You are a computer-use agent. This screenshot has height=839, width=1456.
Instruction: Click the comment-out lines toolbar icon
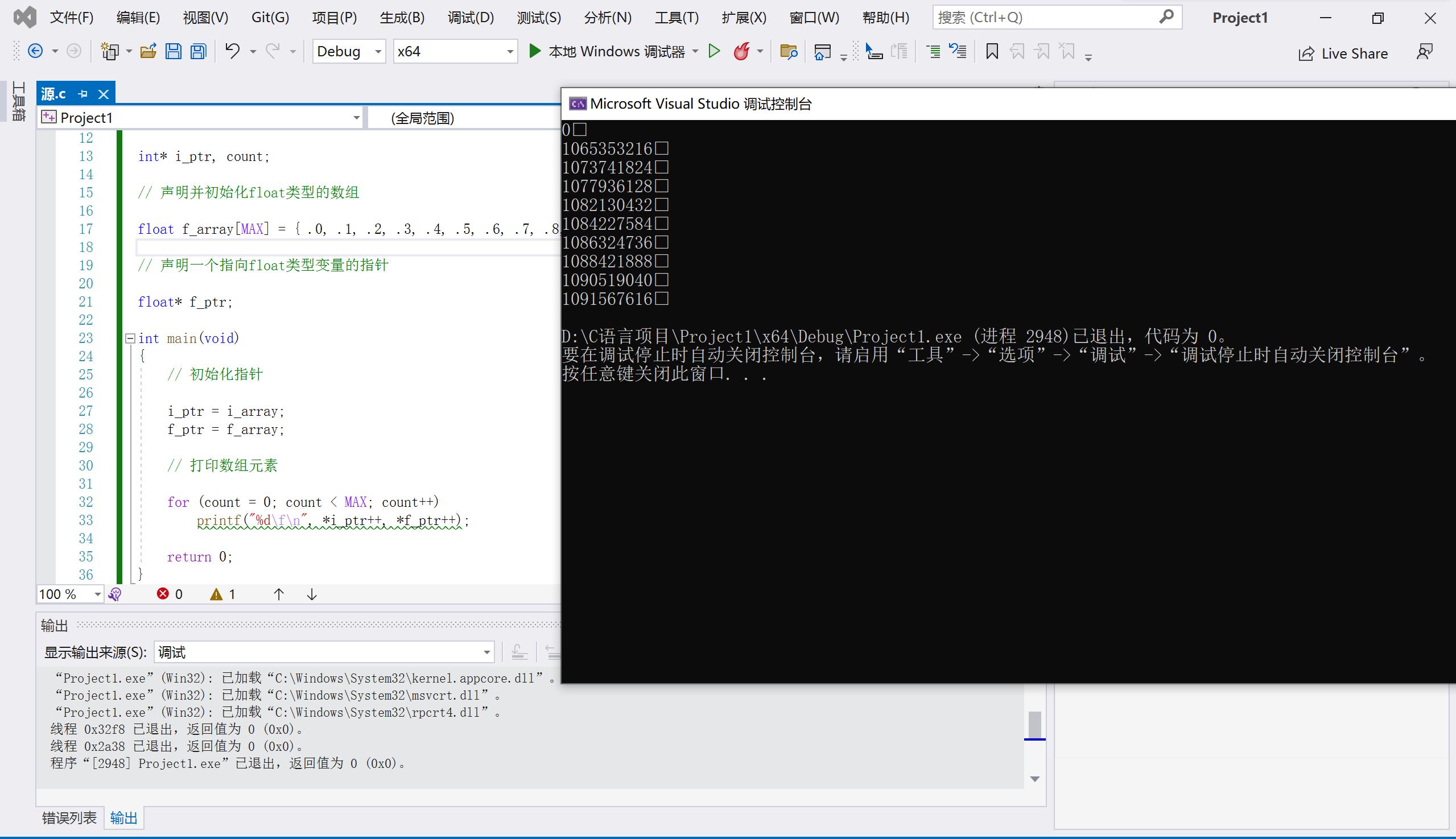[933, 51]
